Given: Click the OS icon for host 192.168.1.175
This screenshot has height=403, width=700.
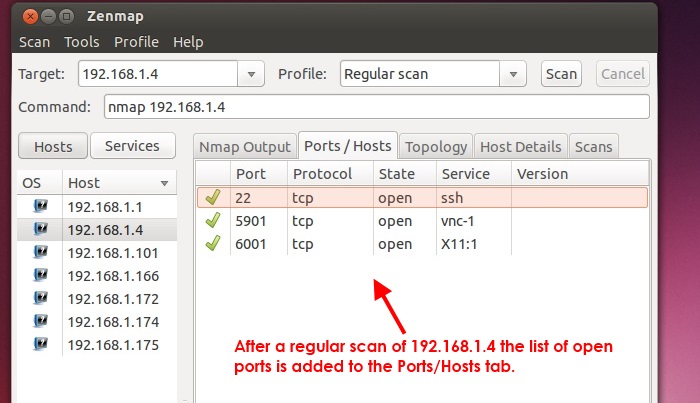Looking at the screenshot, I should pos(41,344).
